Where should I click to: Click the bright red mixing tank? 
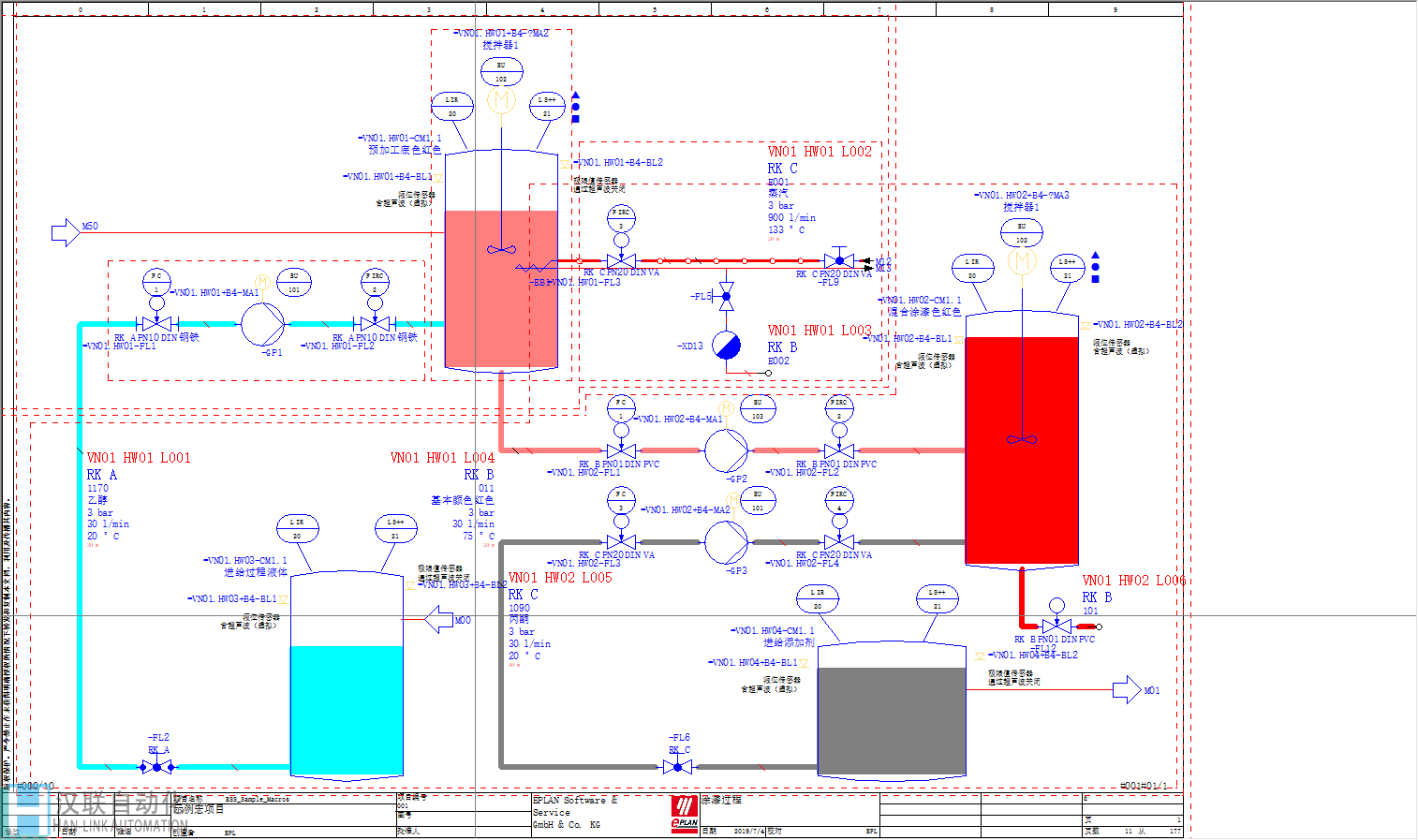coord(1021,440)
